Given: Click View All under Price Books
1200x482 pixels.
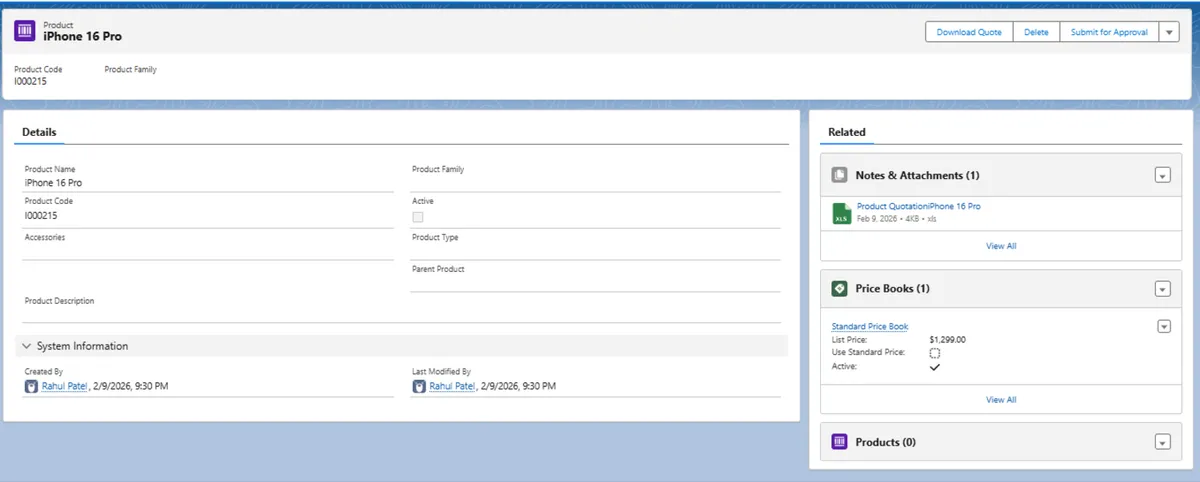Looking at the screenshot, I should pos(1001,400).
